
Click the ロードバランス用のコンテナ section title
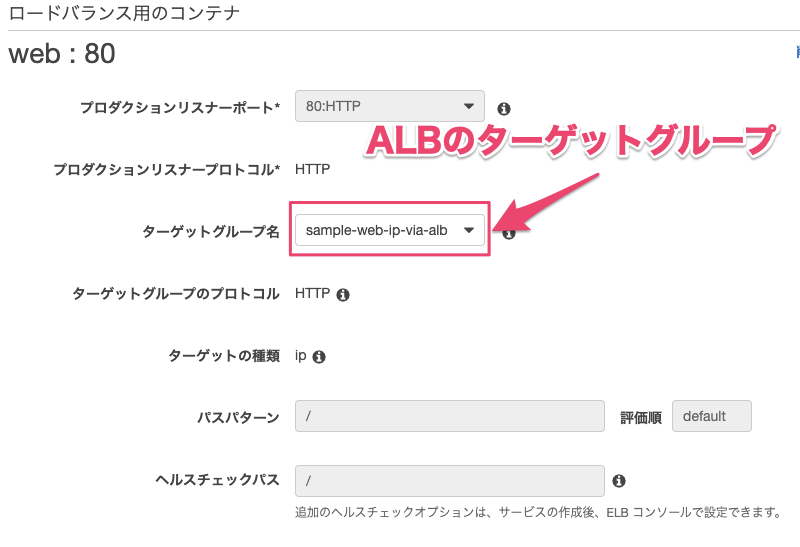coord(124,14)
